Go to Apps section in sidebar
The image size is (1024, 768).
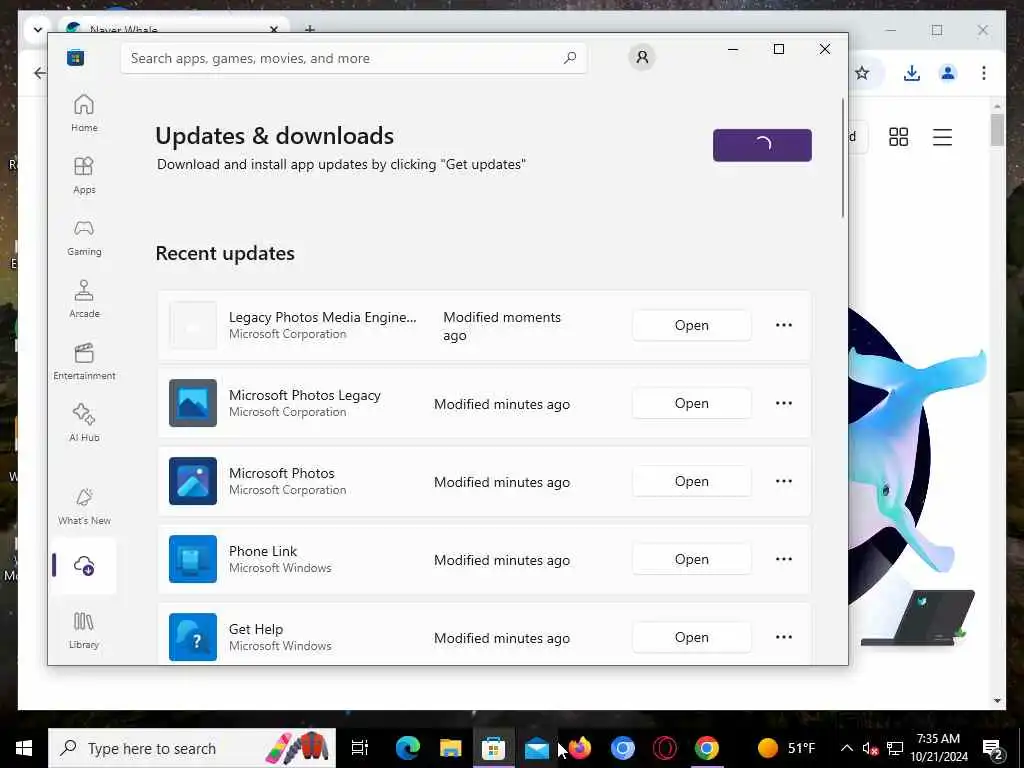84,175
